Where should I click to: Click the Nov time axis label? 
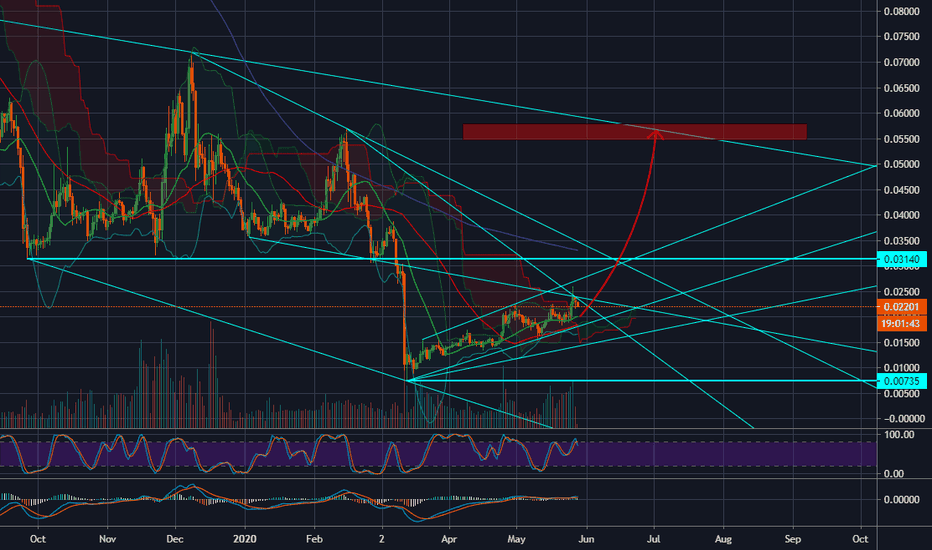[107, 539]
